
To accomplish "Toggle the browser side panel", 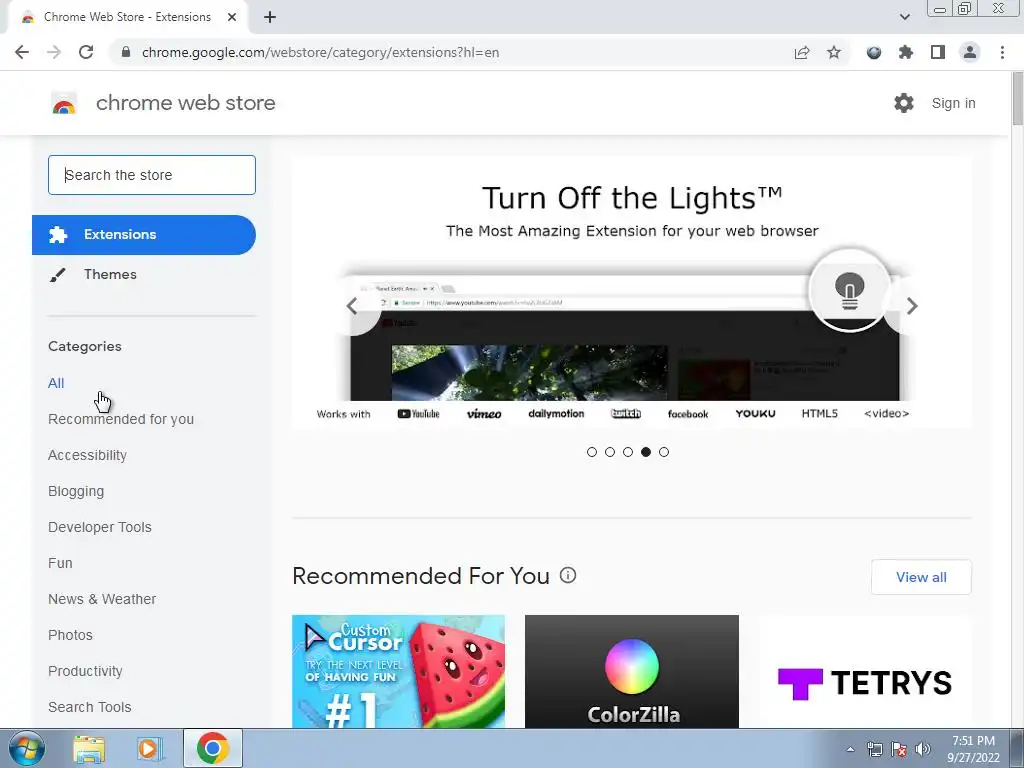I will 938,52.
